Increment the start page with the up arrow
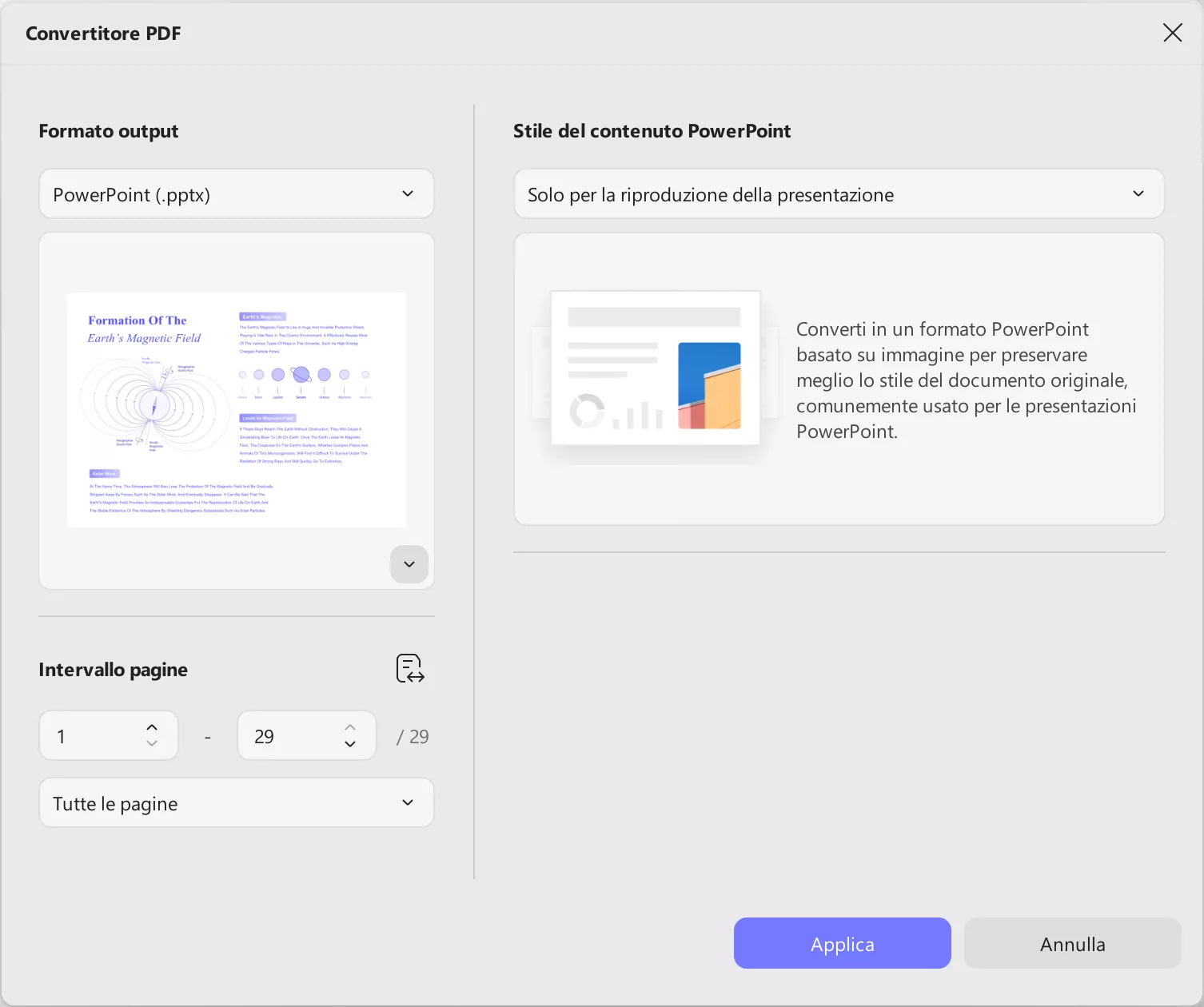1204x1007 pixels. tap(151, 726)
